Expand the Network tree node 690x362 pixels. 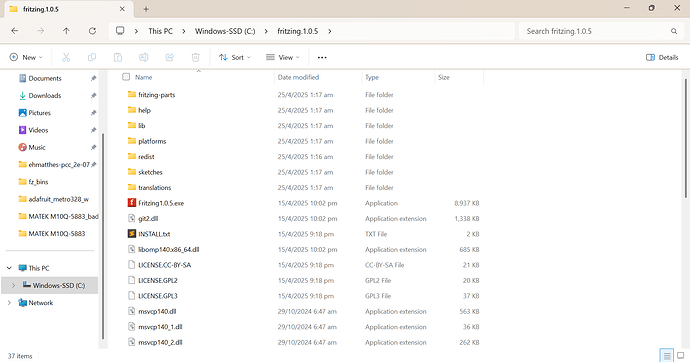click(x=9, y=303)
